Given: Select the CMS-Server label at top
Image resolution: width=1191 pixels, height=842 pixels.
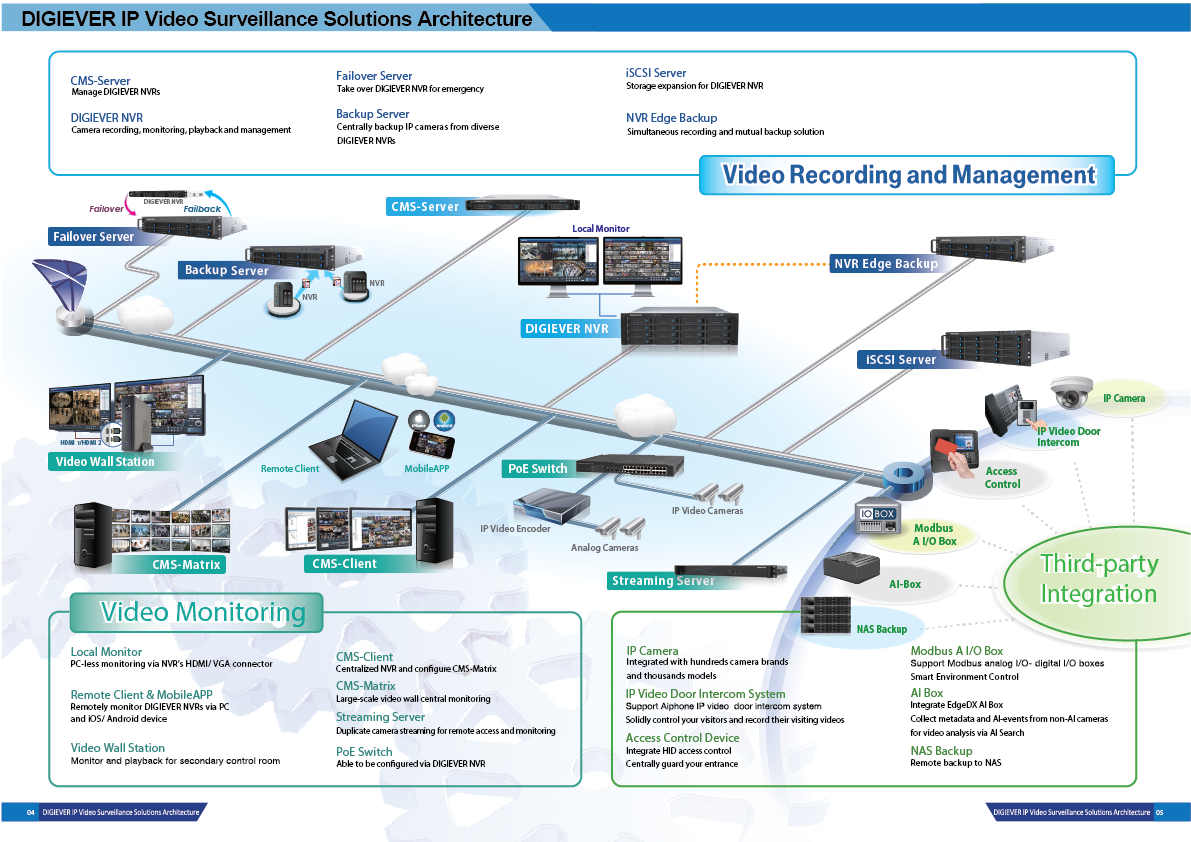Looking at the screenshot, I should [425, 207].
